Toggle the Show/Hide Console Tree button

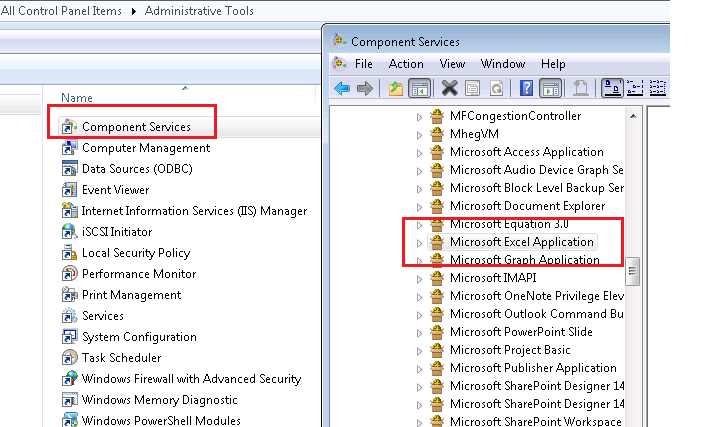pyautogui.click(x=419, y=88)
